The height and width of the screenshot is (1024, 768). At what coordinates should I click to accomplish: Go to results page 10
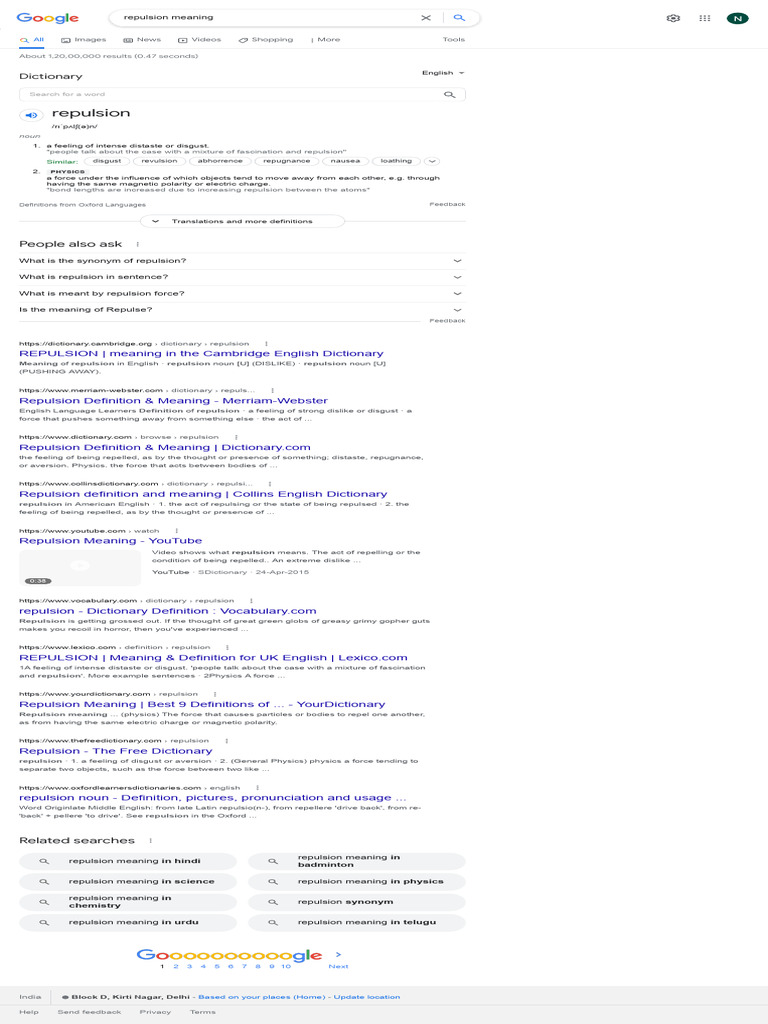(286, 967)
